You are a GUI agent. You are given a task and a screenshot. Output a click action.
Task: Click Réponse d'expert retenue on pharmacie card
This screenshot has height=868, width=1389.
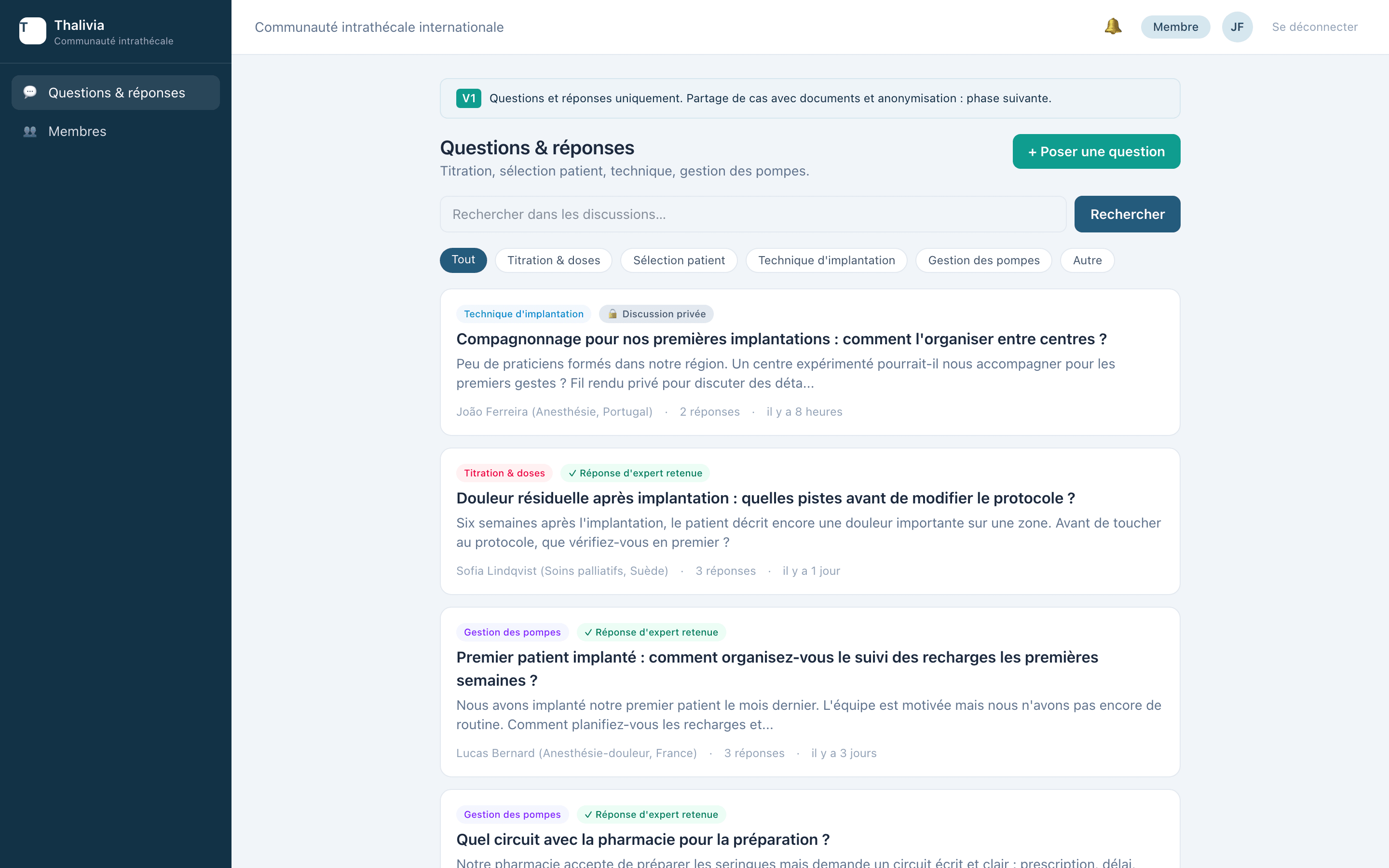[x=651, y=814]
